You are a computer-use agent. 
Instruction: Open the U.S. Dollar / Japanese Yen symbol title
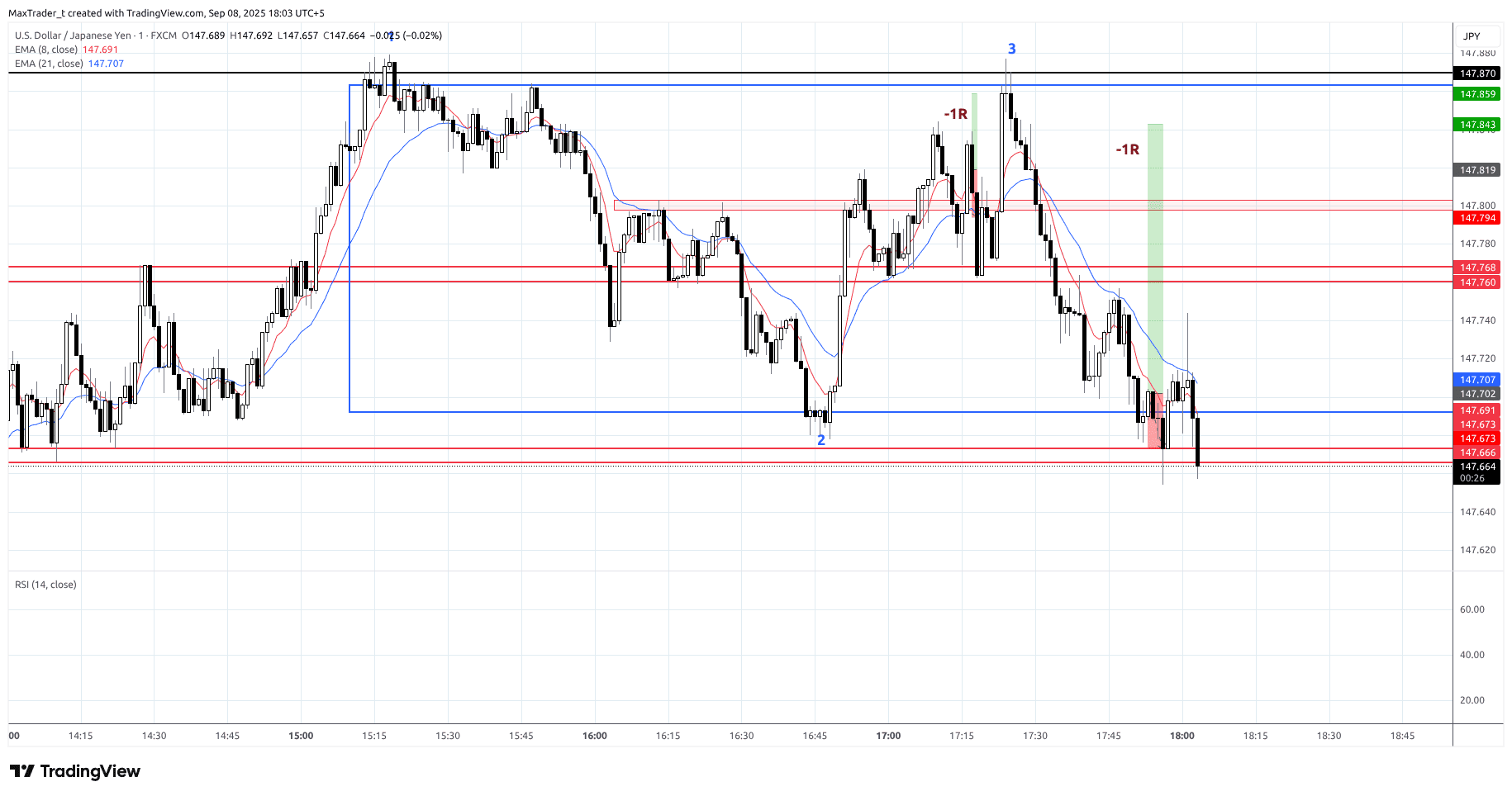[73, 36]
